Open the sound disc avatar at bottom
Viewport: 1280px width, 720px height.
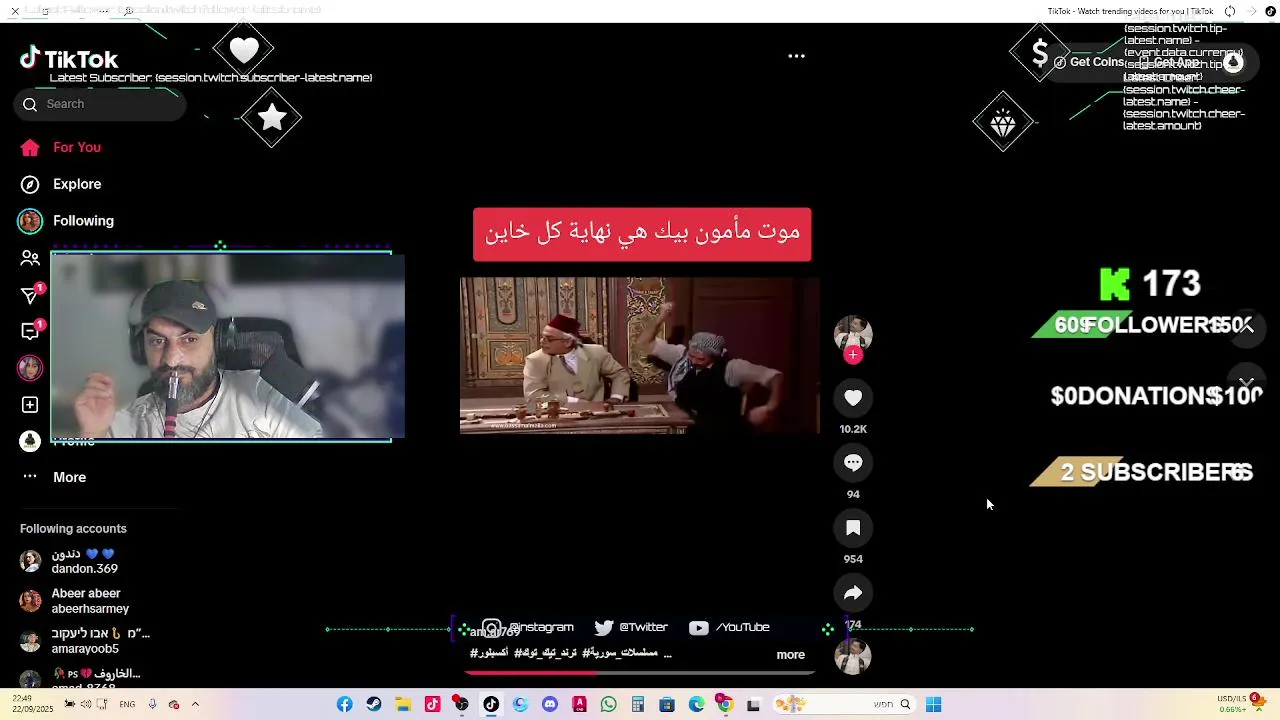pyautogui.click(x=853, y=656)
